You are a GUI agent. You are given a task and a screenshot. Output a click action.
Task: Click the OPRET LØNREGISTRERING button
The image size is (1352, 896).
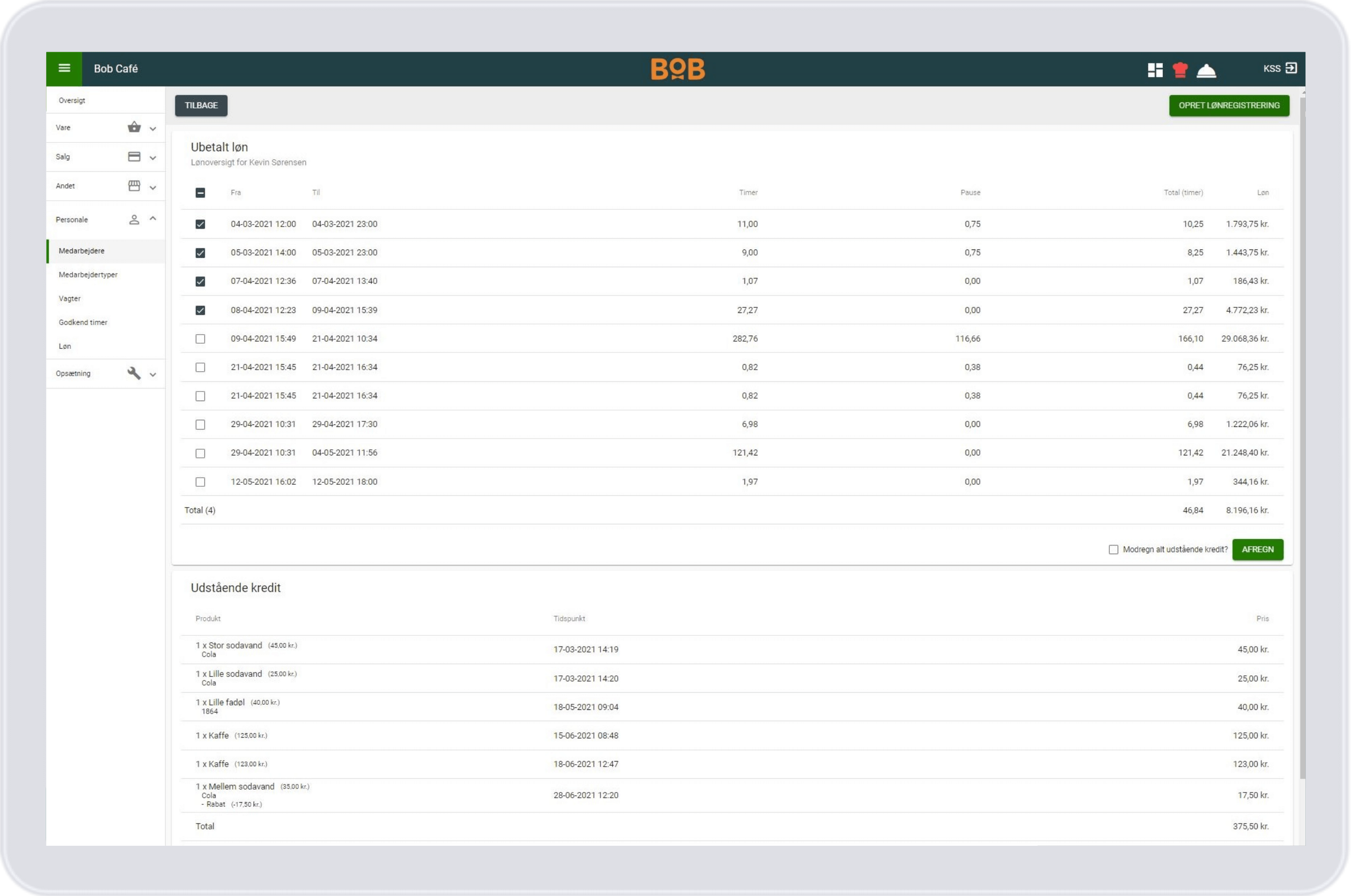pos(1229,105)
